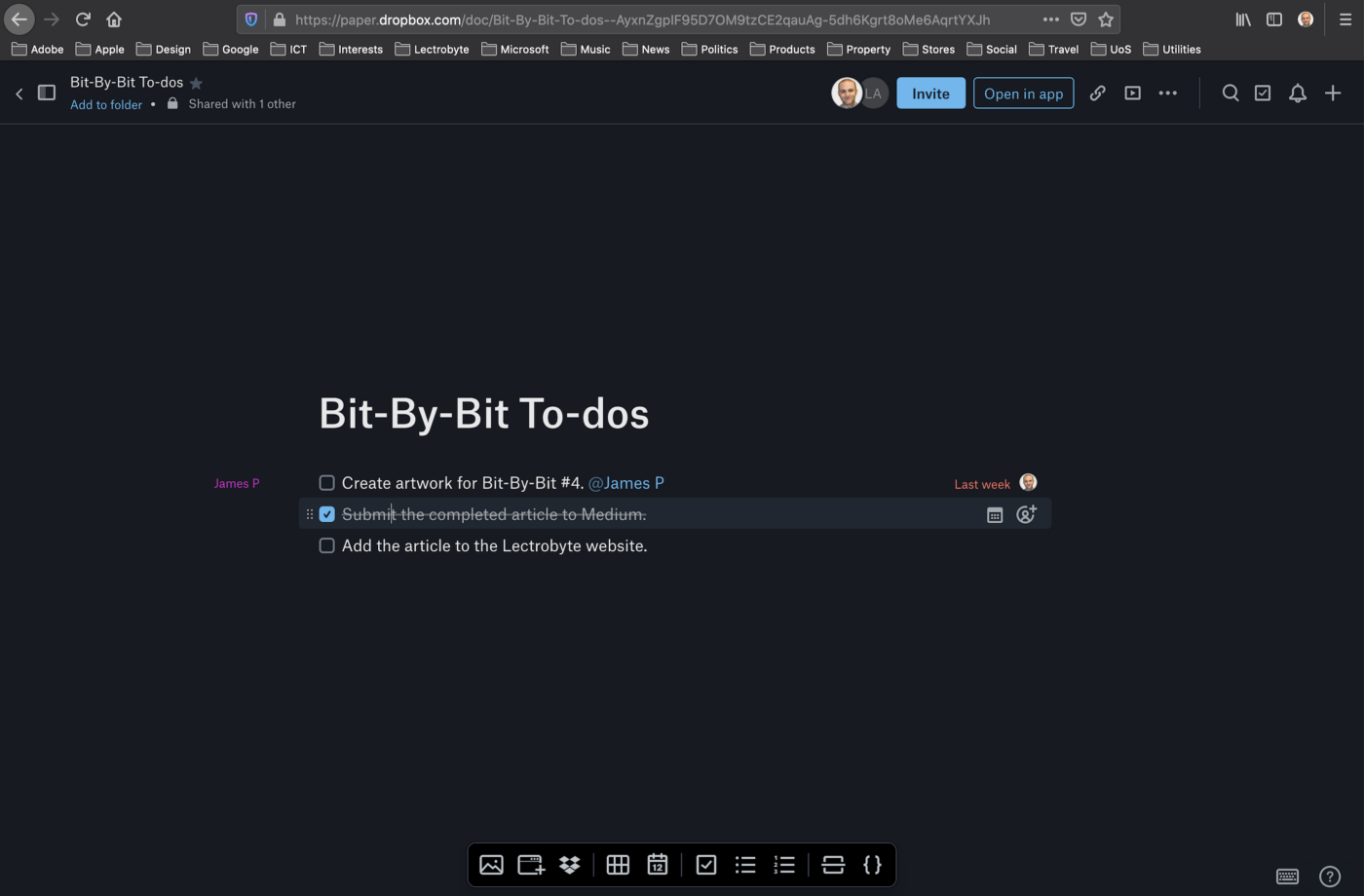Screen dimensions: 1364x896
Task: Check the 'Create artwork for Bit-By-Bit #4' checkbox
Action: pos(326,482)
